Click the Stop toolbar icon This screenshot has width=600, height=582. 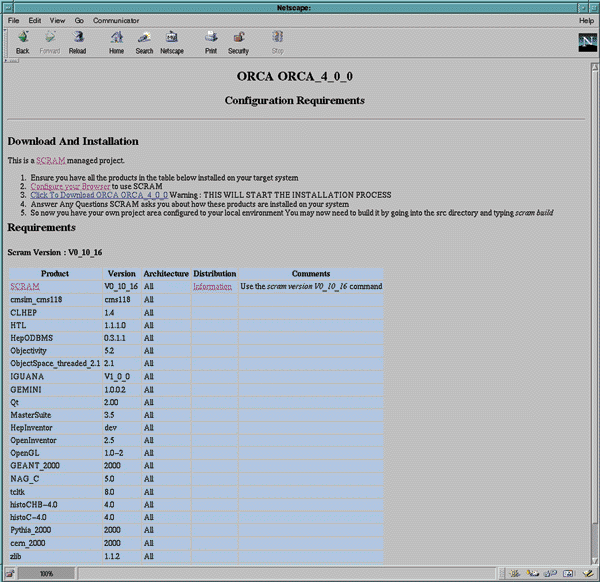tap(278, 41)
